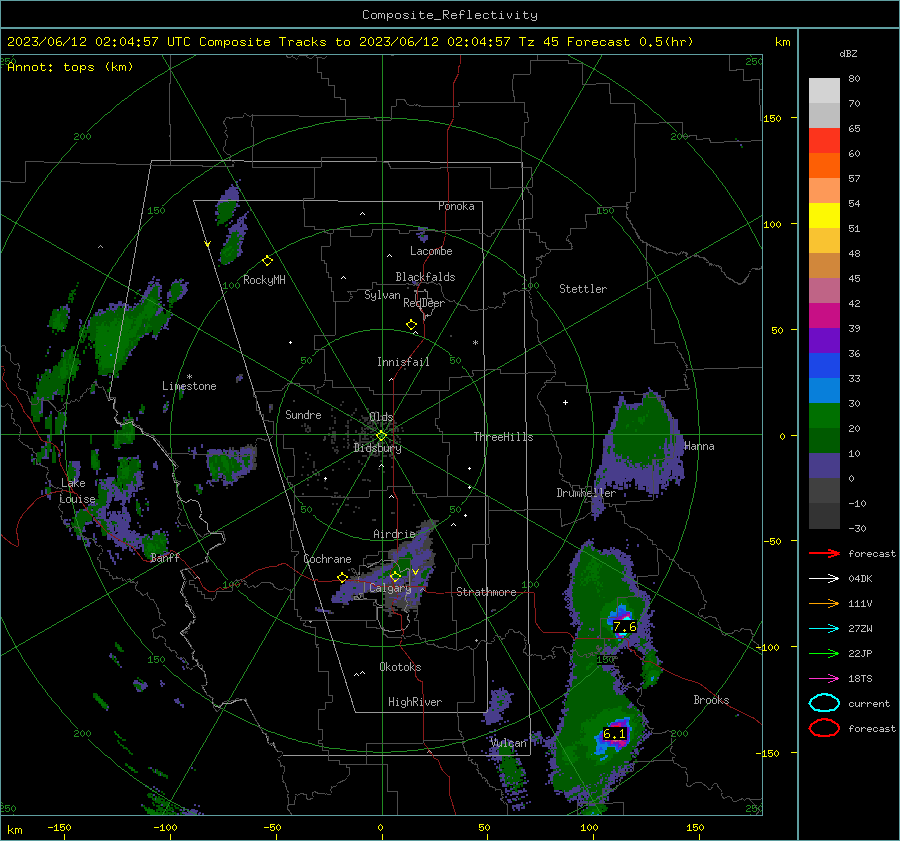Select the yellow 51-54 dBZ color swatch
Screen dimensions: 900x841
(824, 216)
